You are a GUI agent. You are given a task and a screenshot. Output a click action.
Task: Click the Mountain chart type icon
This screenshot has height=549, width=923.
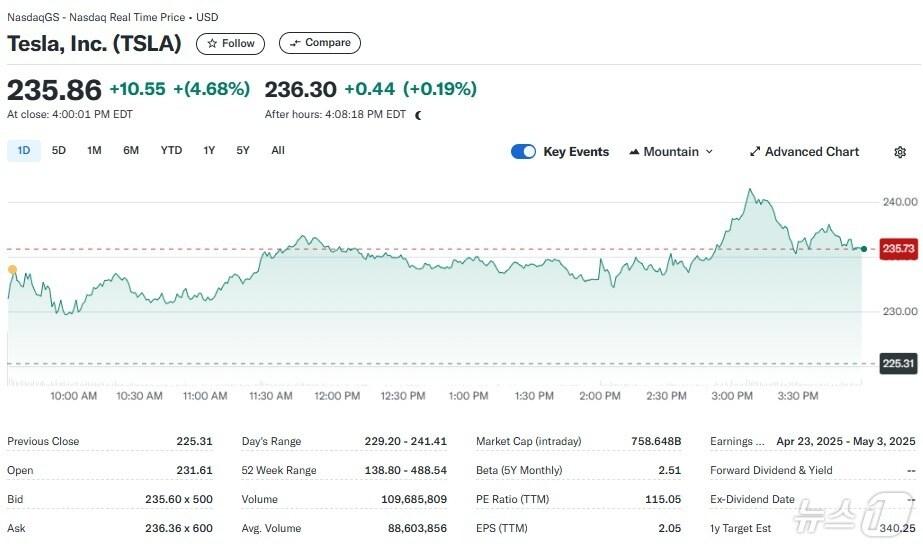tap(634, 152)
